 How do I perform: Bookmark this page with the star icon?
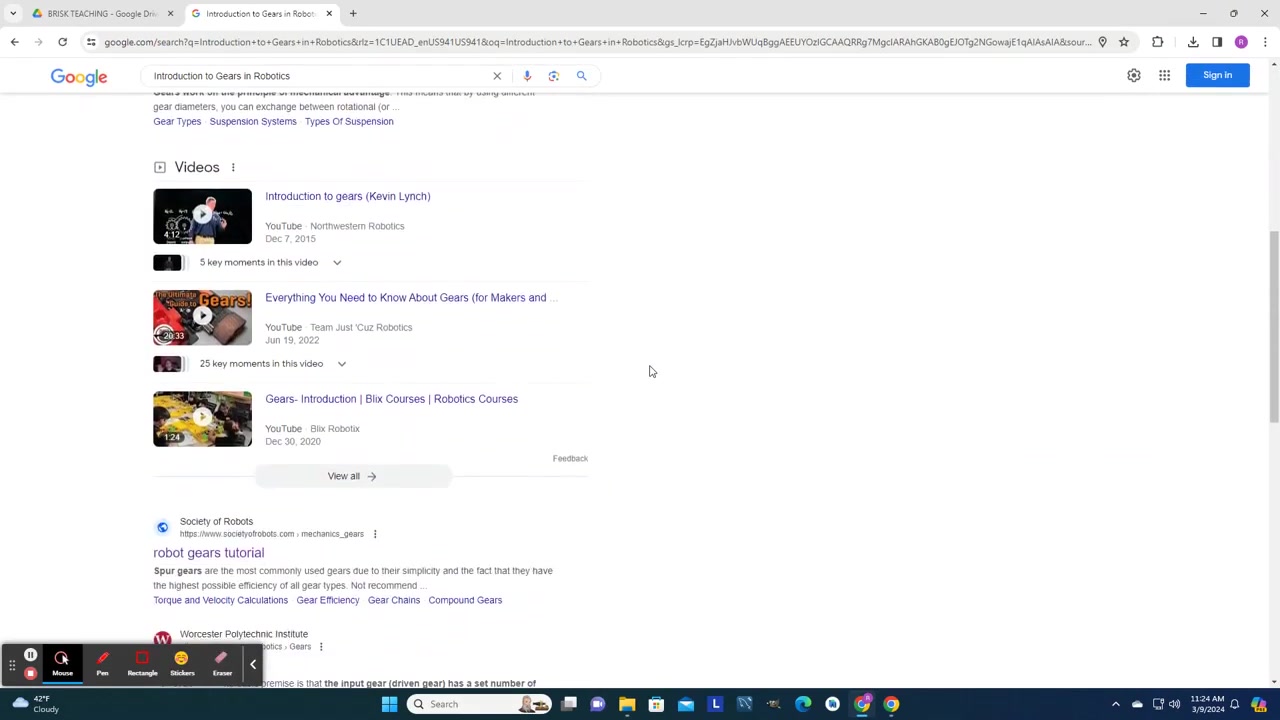1124,42
